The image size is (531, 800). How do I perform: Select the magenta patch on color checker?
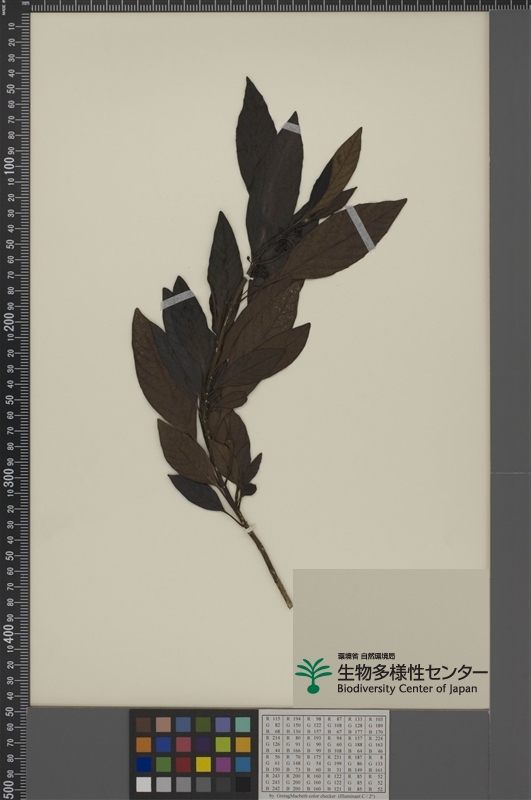tap(223, 764)
